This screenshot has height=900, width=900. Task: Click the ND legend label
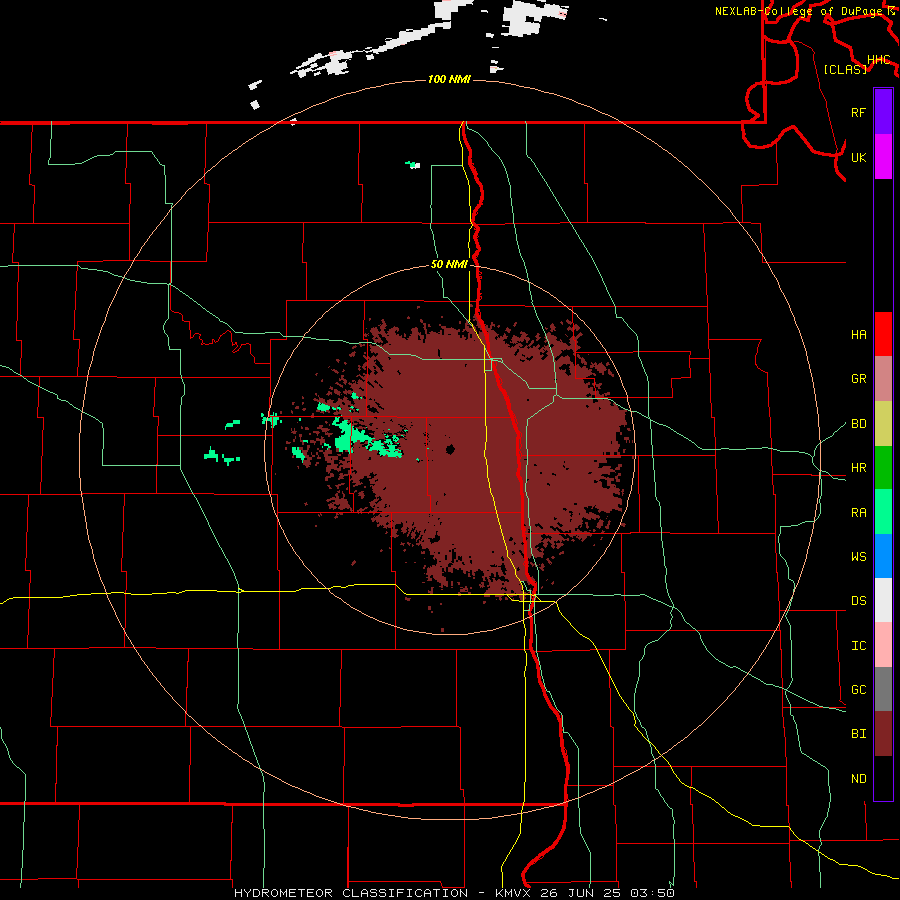pyautogui.click(x=859, y=779)
